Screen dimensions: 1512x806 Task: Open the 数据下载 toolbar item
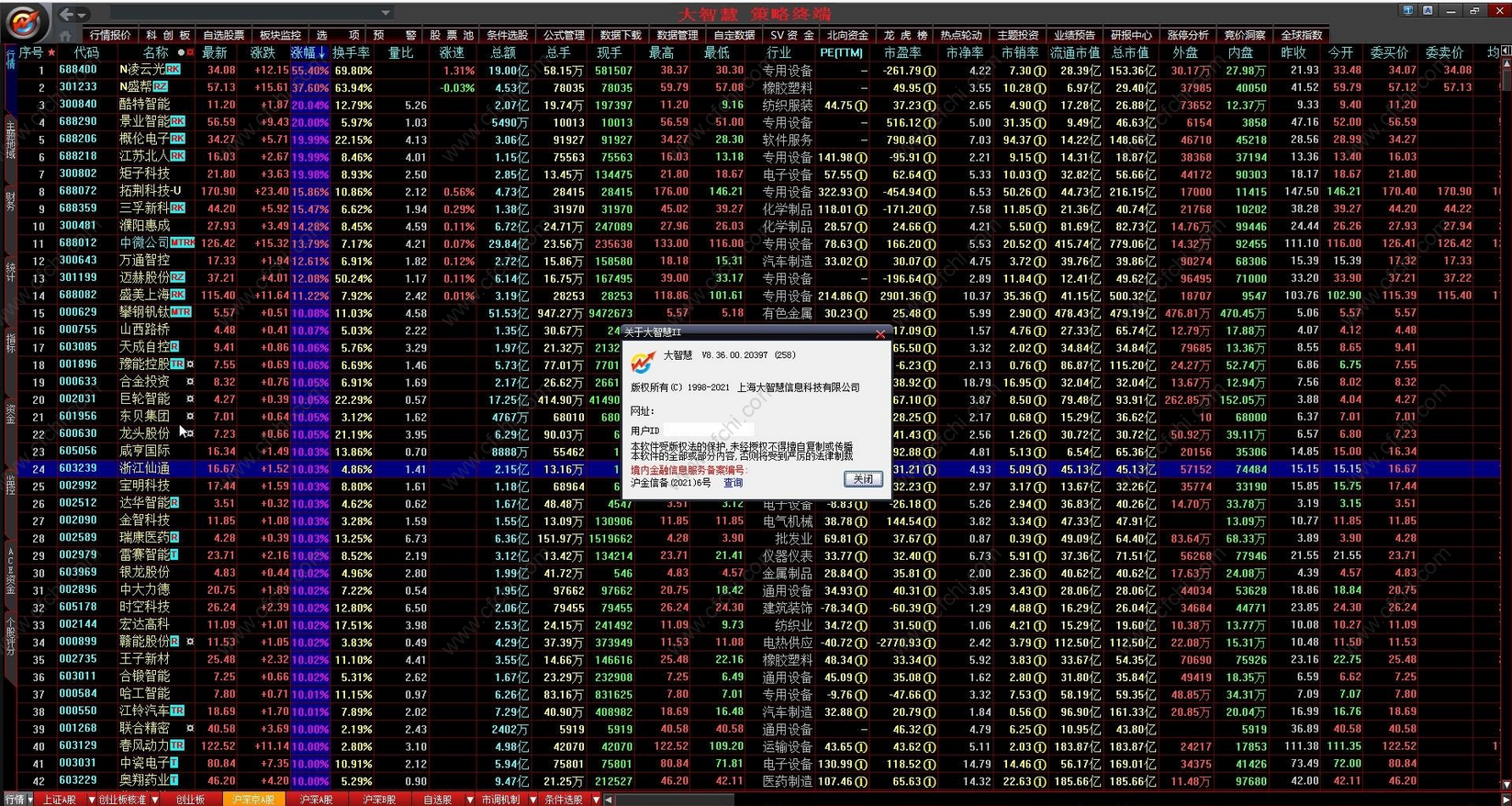tap(621, 35)
